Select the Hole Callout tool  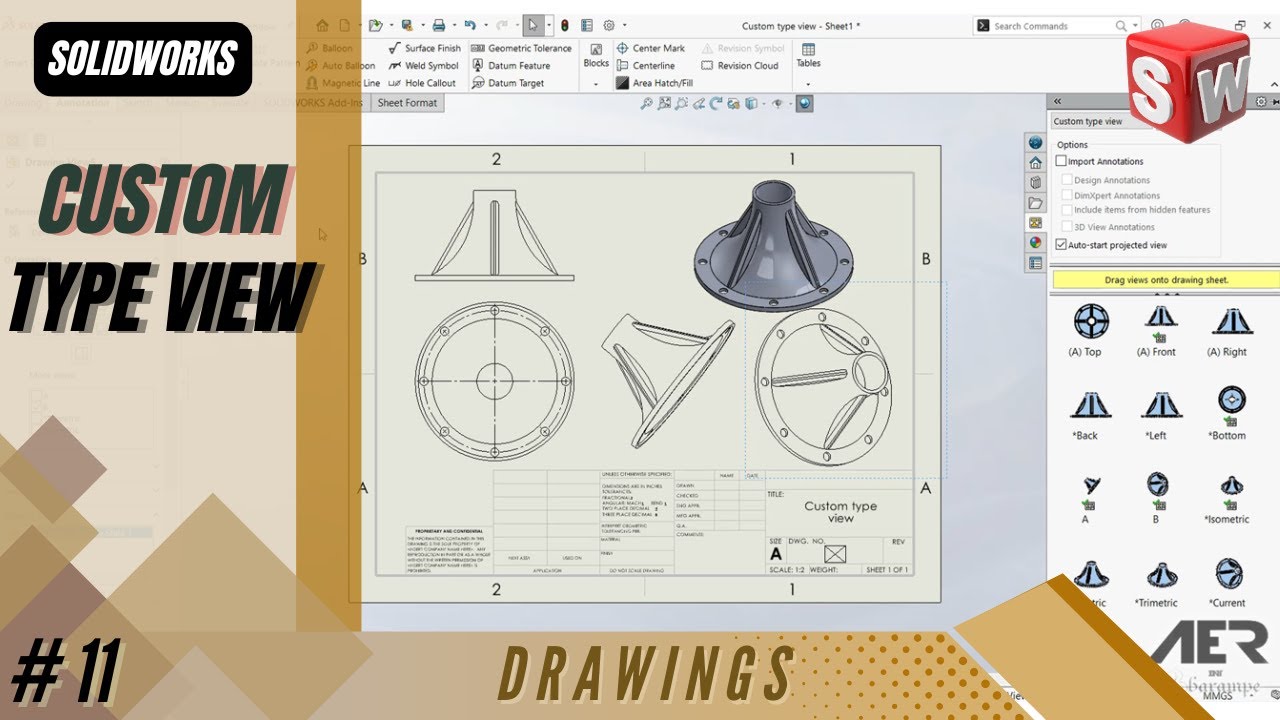click(421, 84)
